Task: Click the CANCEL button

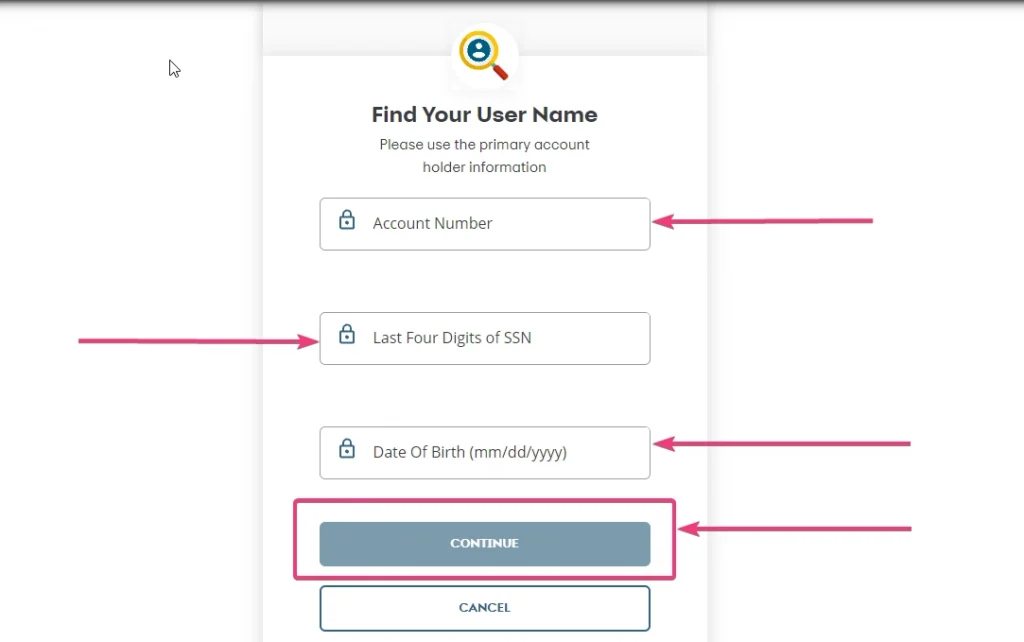Action: click(485, 608)
